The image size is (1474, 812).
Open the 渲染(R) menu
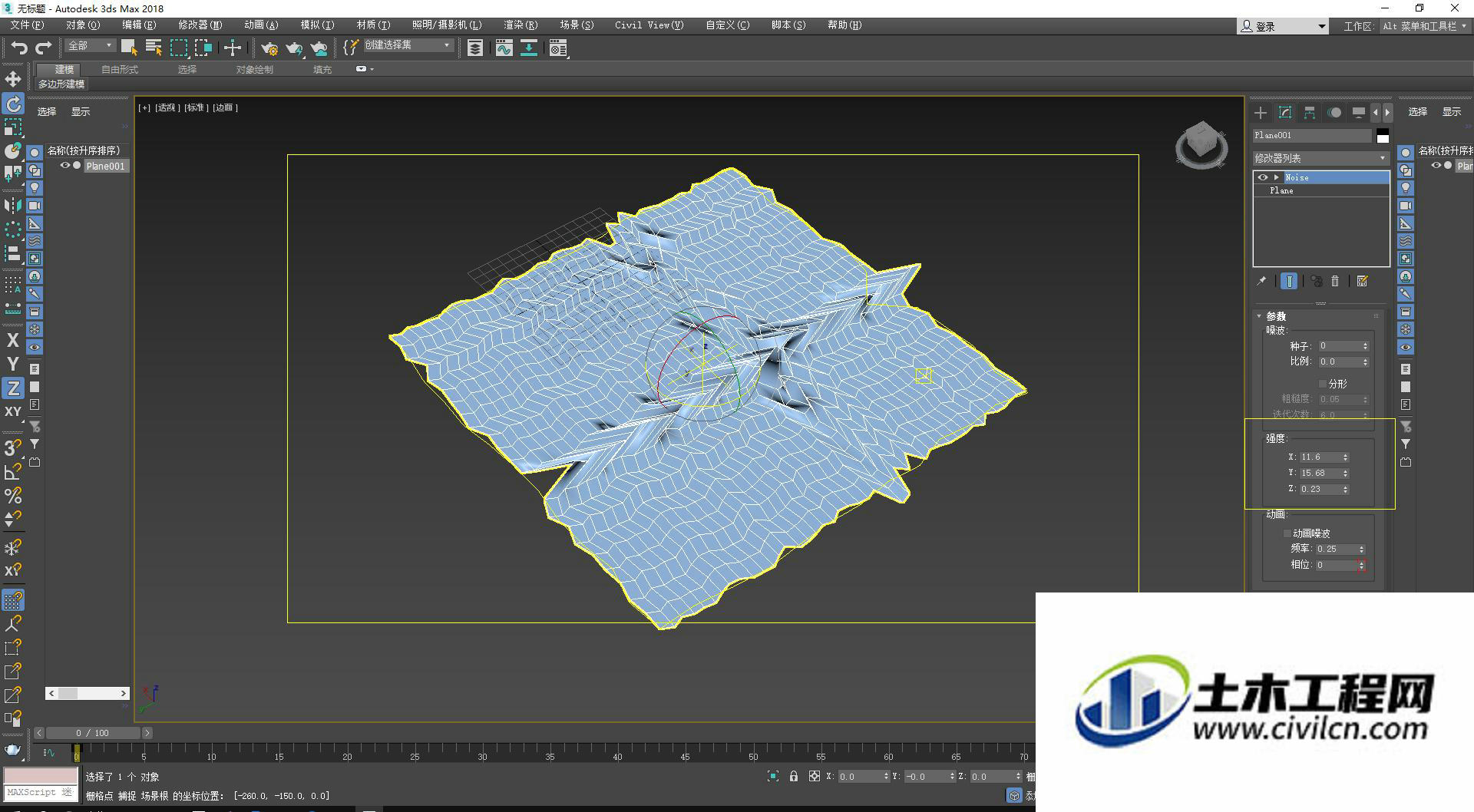[x=521, y=25]
